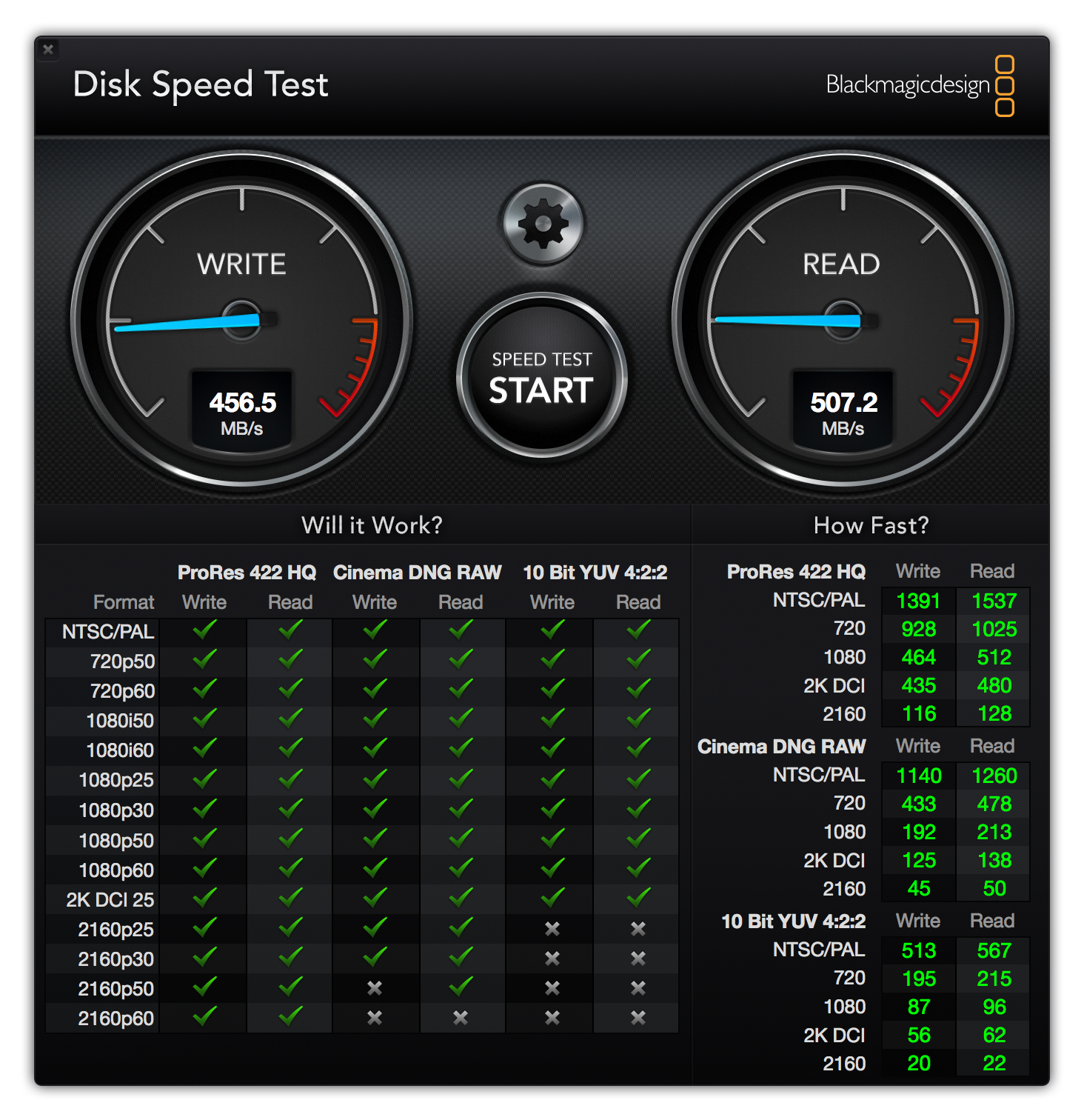Select the 2160p60 format row label
The height and width of the screenshot is (1120, 1084).
[x=116, y=1019]
